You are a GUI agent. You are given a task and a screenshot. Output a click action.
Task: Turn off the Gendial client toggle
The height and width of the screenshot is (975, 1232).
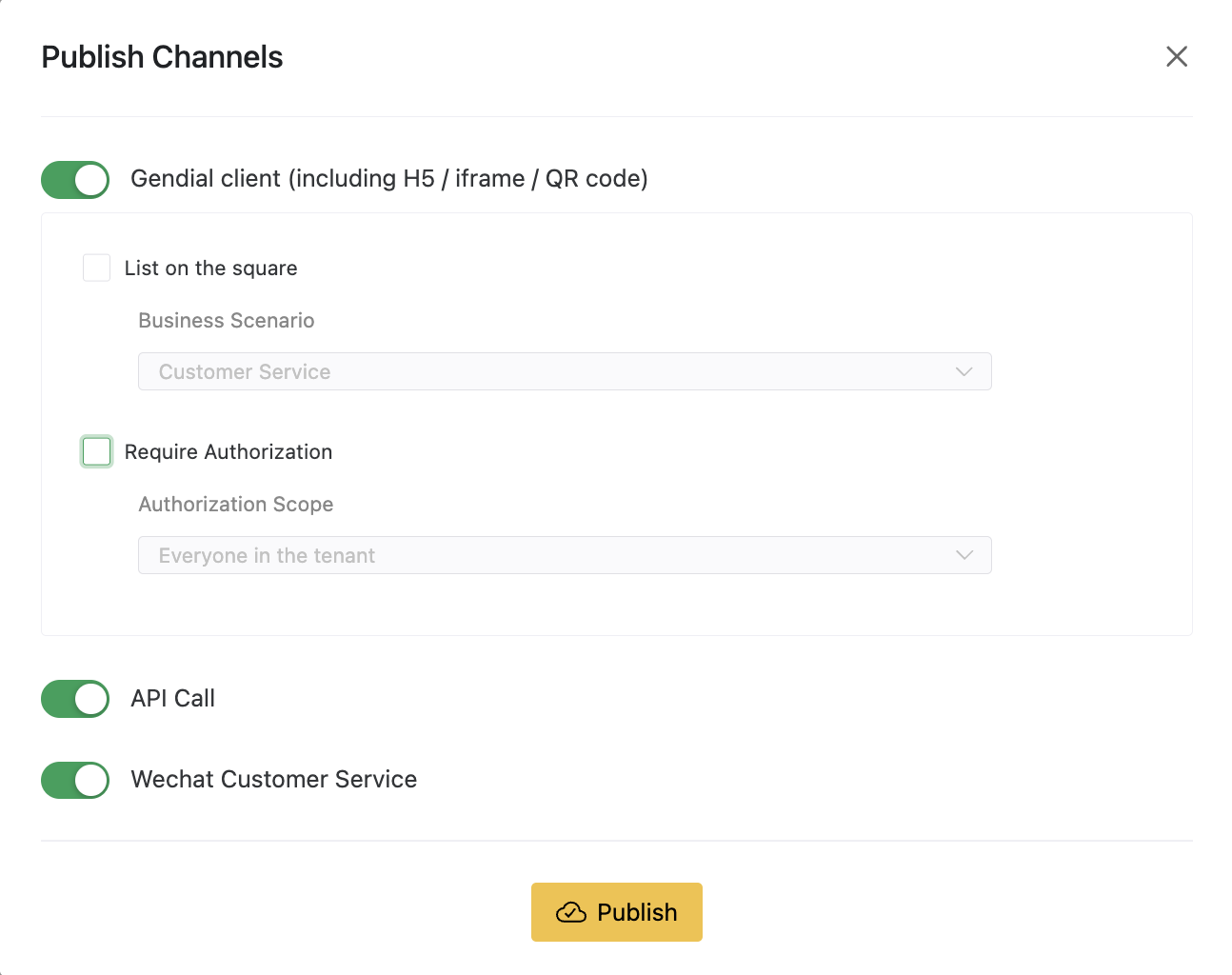(75, 180)
